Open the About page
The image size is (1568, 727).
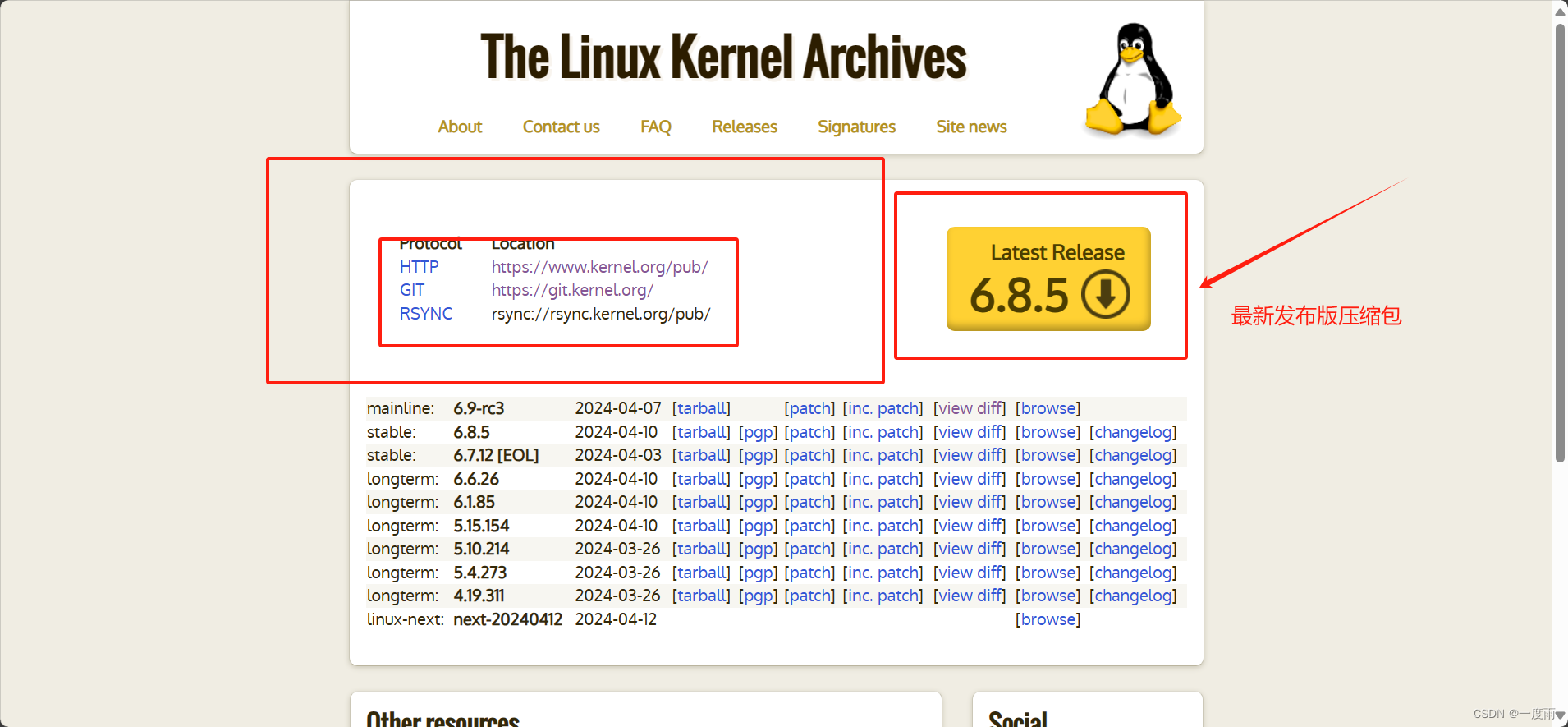(x=460, y=127)
